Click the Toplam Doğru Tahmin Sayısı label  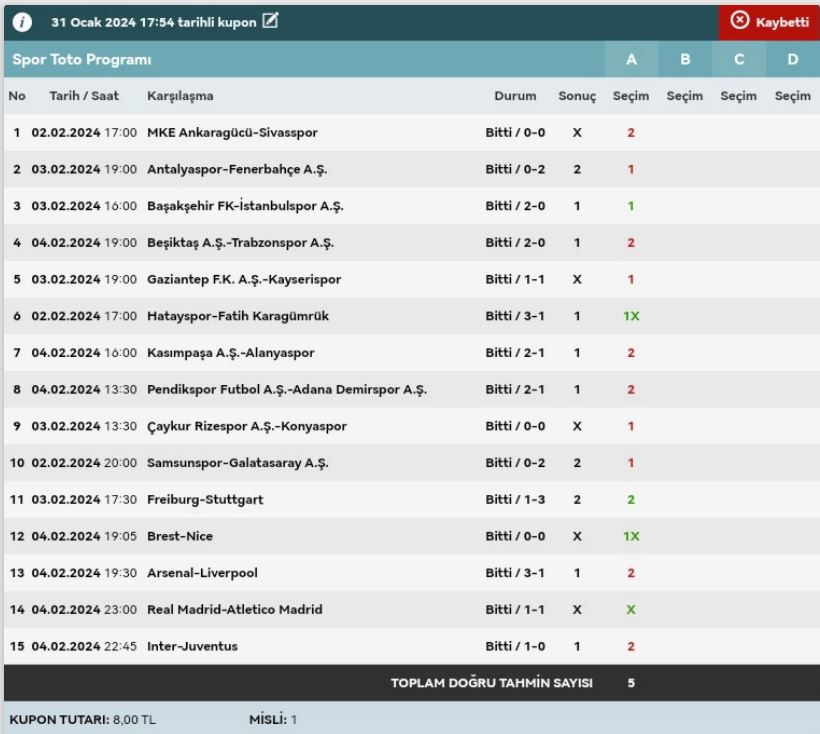tap(491, 683)
